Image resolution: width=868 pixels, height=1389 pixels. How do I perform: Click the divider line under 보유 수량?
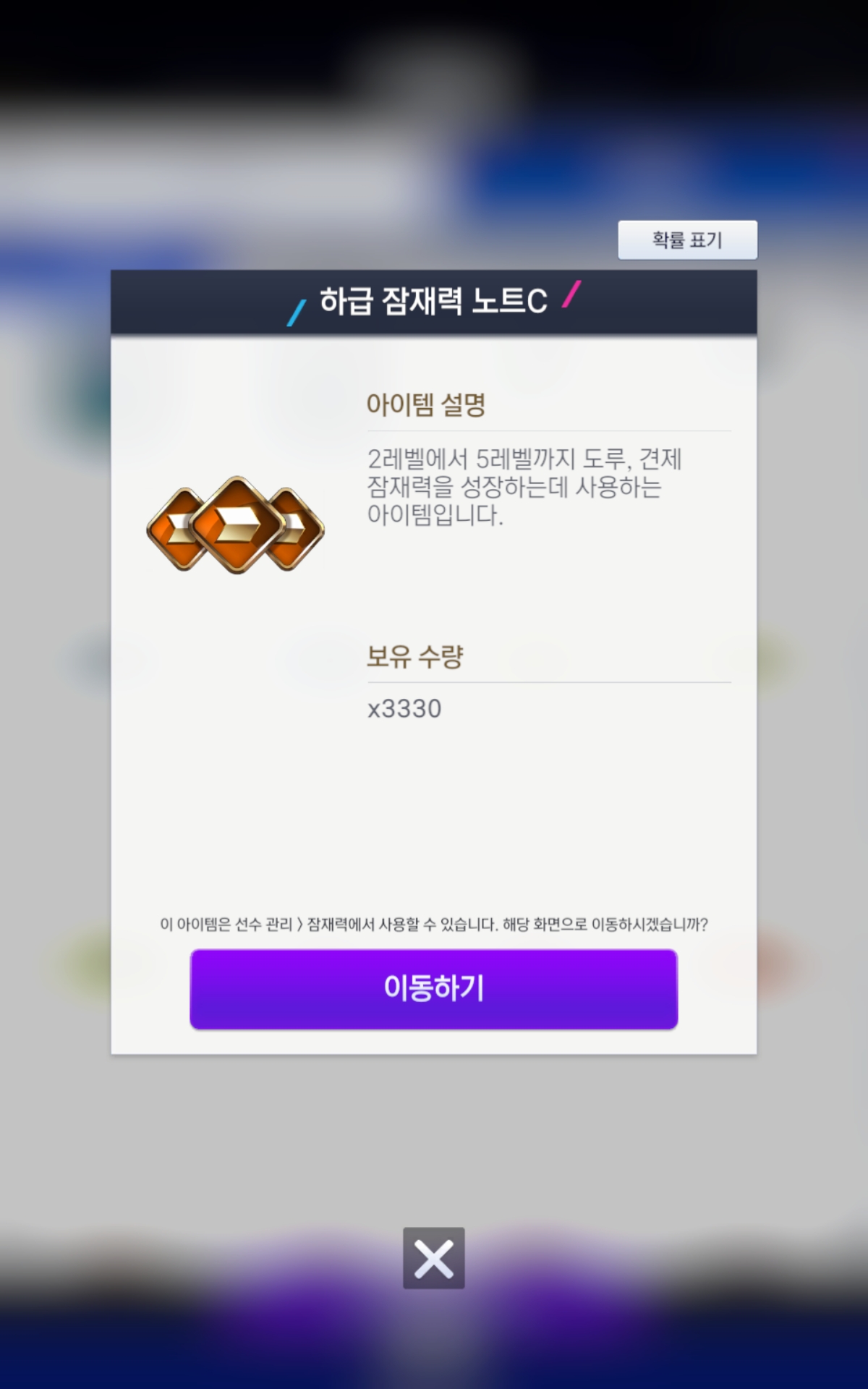[549, 682]
